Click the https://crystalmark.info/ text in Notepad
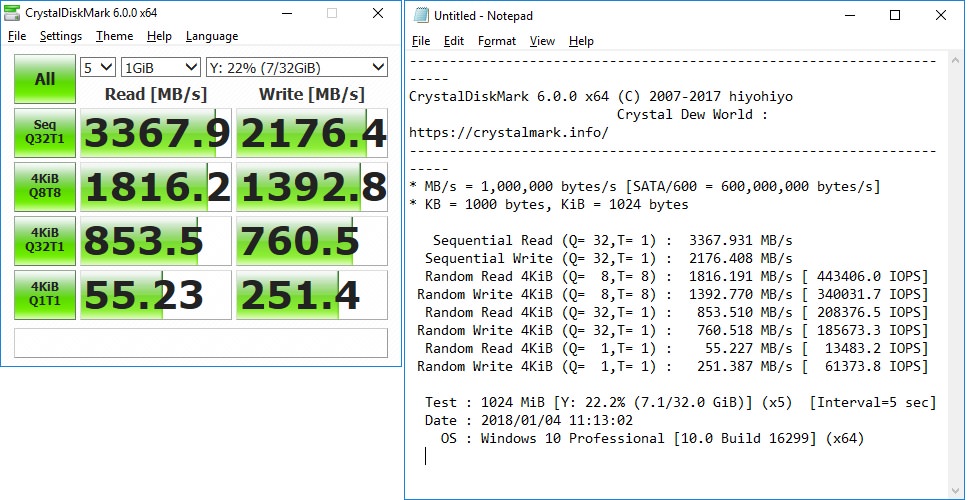The image size is (968, 500). tap(509, 133)
